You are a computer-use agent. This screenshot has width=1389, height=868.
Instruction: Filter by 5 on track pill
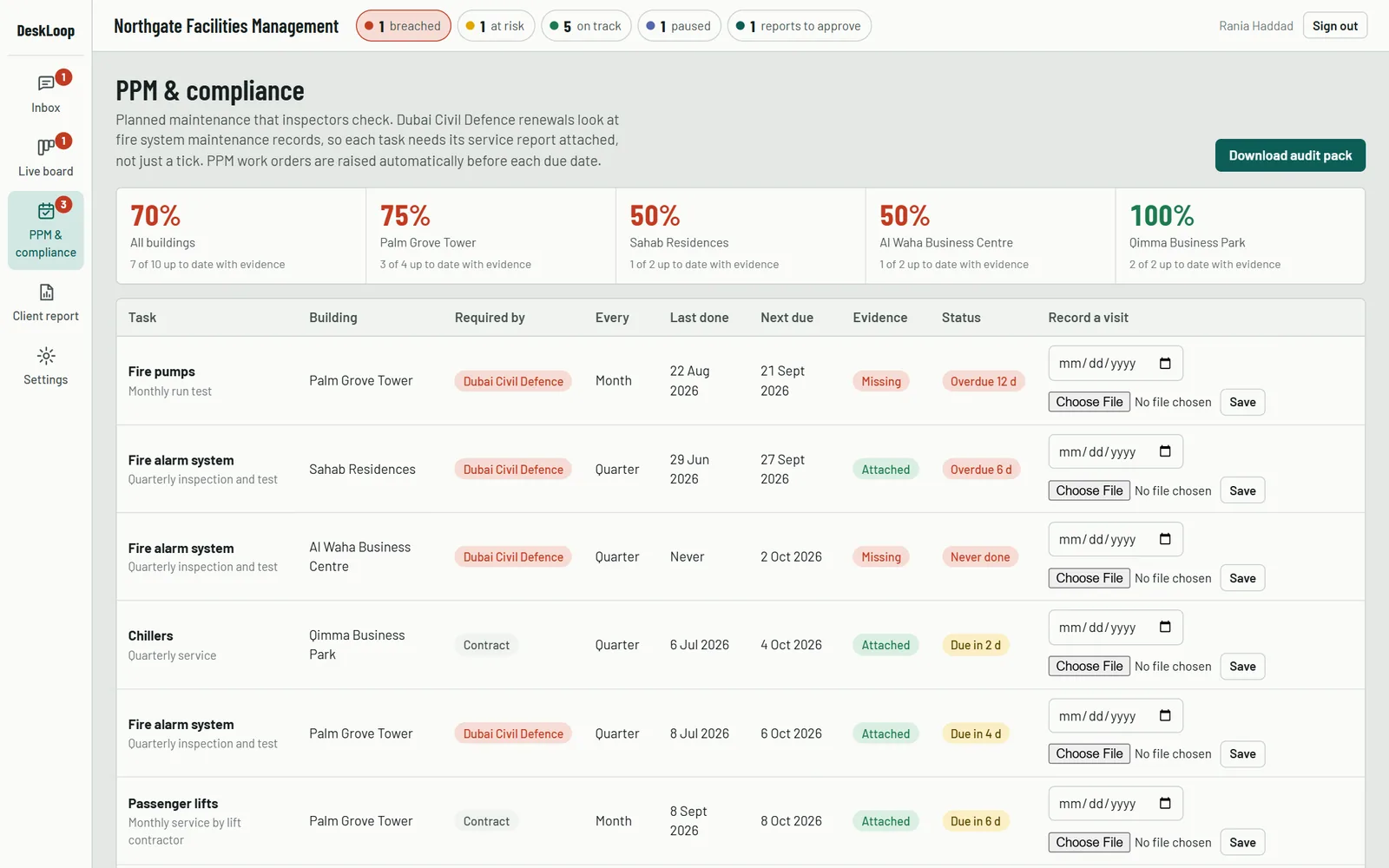click(x=586, y=26)
